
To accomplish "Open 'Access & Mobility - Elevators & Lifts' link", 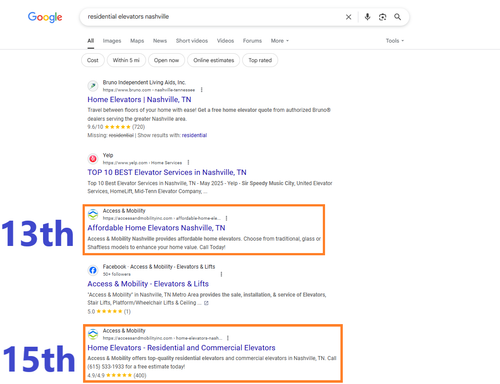I will pyautogui.click(x=148, y=284).
